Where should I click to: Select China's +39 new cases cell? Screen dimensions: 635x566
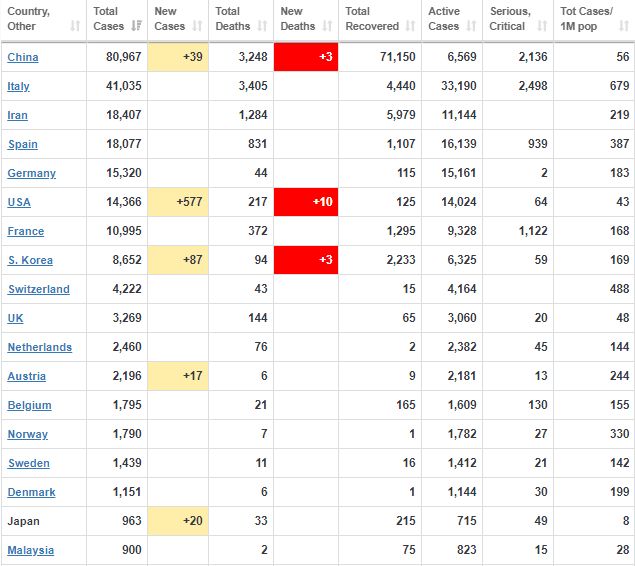point(178,57)
